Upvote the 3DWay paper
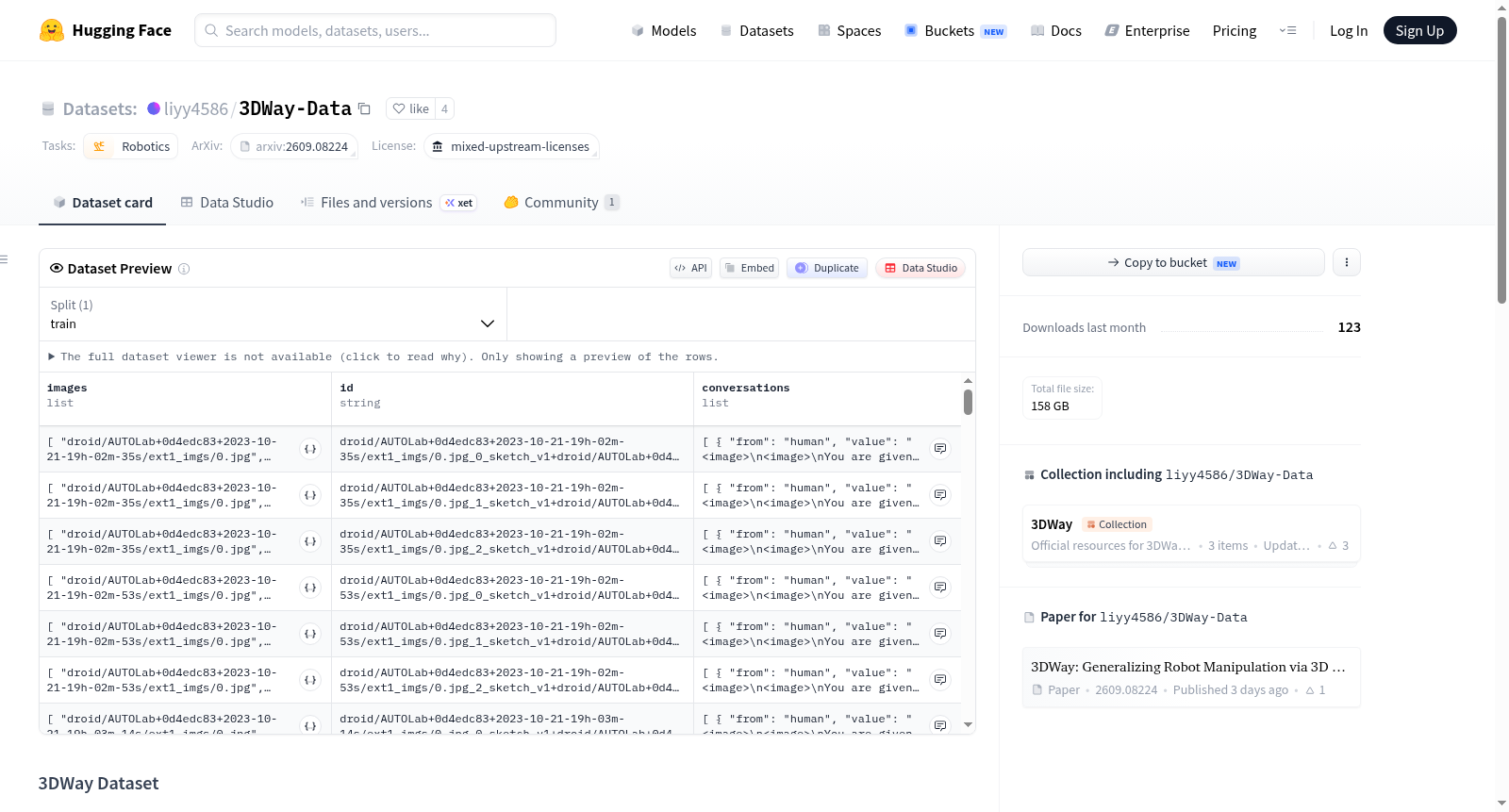Image resolution: width=1509 pixels, height=812 pixels. (x=1316, y=690)
